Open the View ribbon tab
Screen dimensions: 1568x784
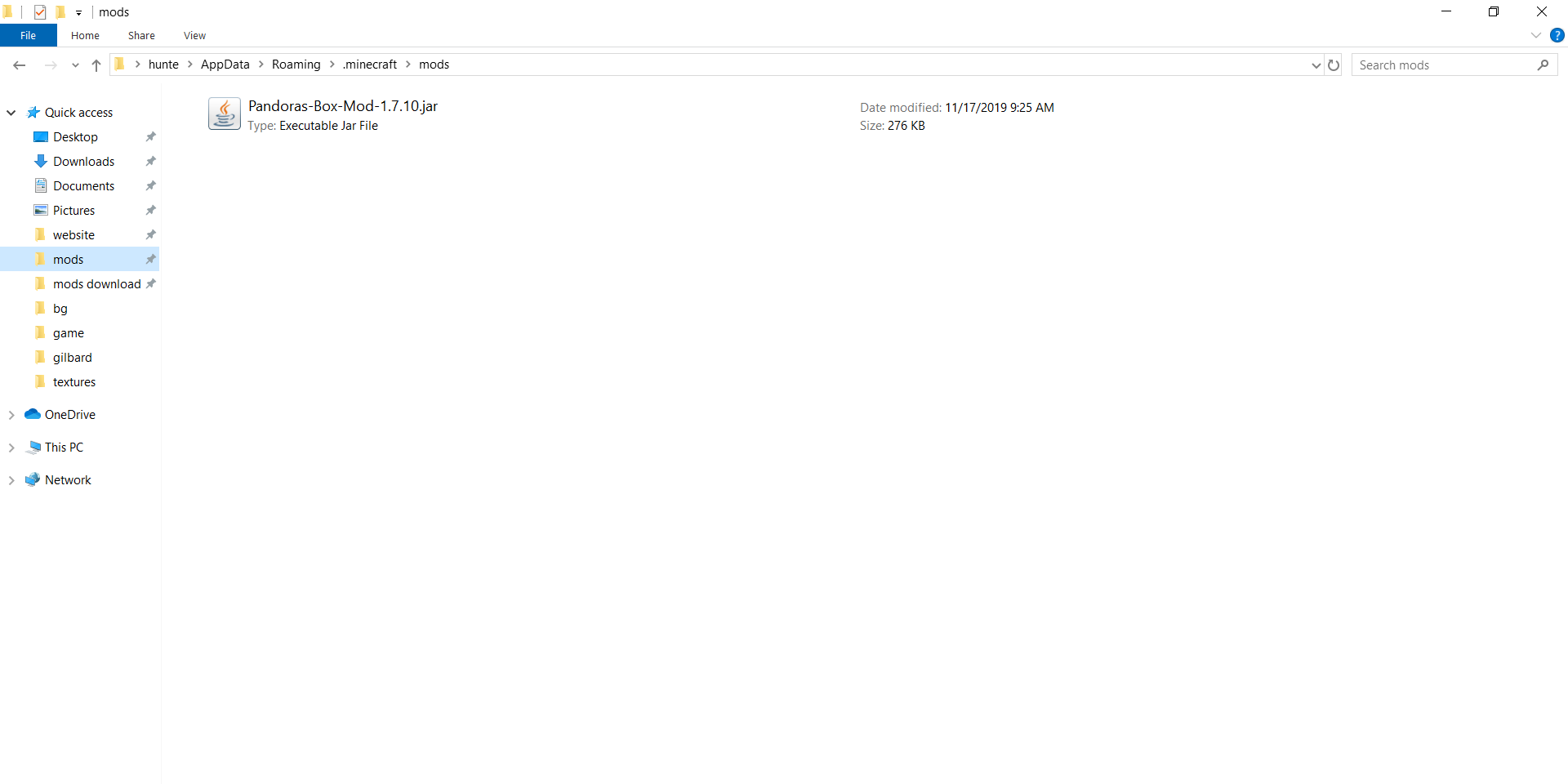[194, 35]
